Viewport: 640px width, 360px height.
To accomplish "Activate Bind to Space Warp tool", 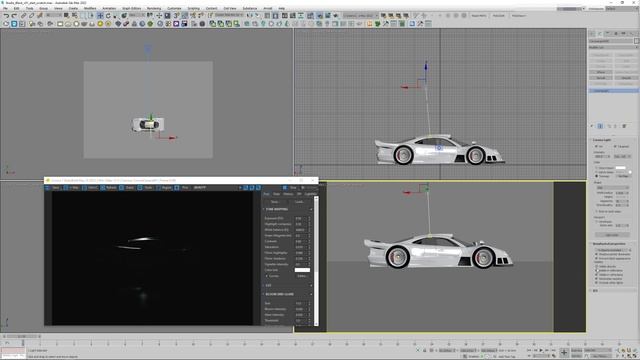I will click(x=39, y=16).
